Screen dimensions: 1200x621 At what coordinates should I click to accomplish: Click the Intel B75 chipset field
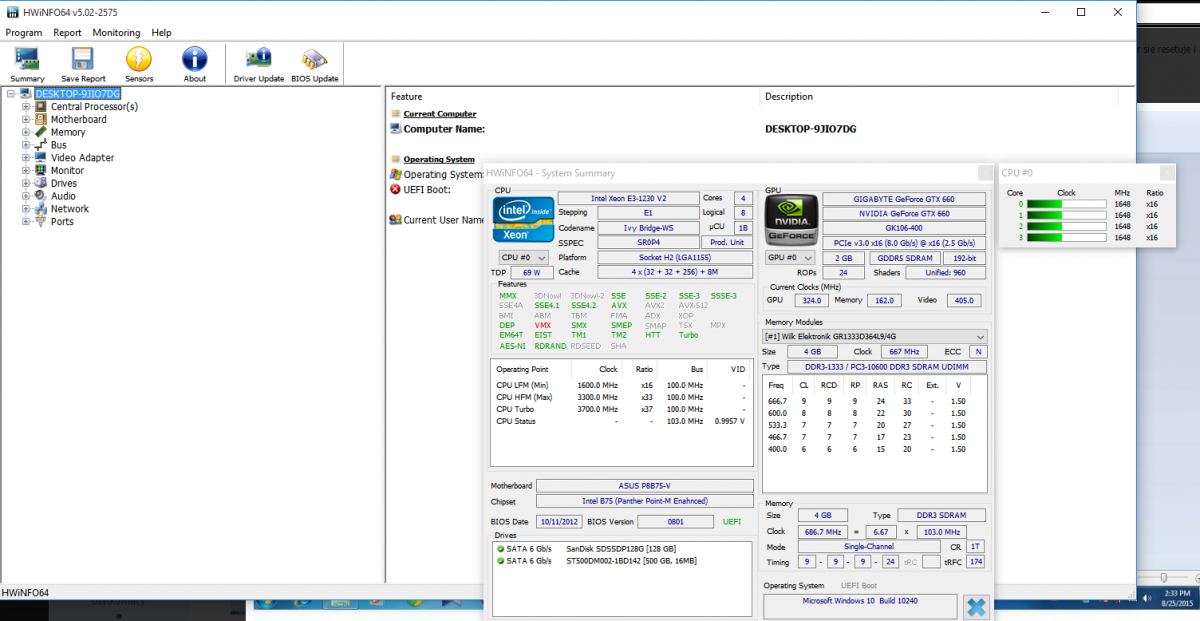click(x=645, y=501)
